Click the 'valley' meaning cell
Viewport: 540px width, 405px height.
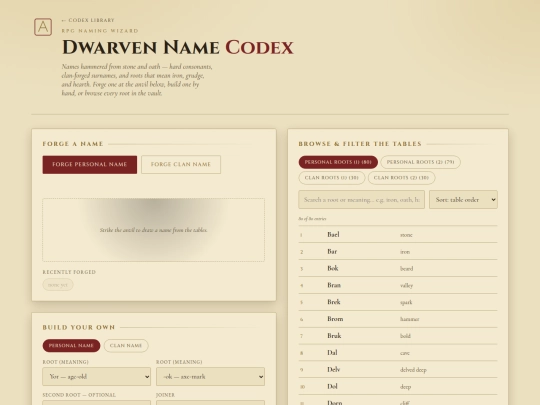[406, 285]
